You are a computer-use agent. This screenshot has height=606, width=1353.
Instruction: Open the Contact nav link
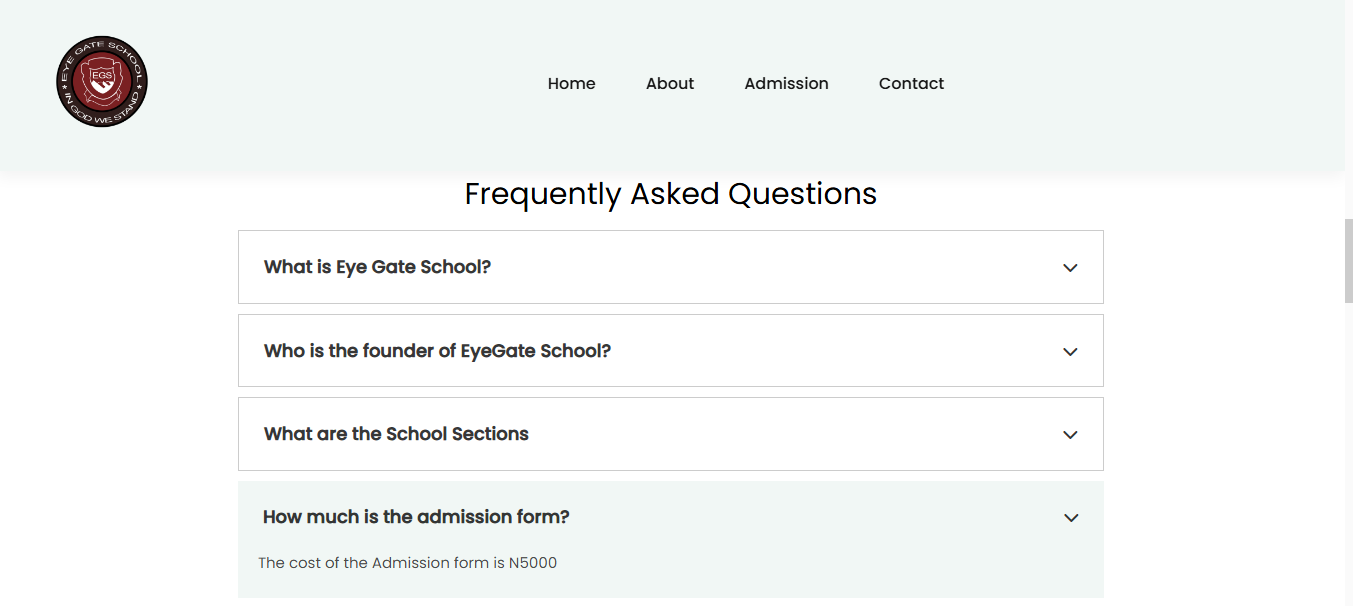point(911,84)
